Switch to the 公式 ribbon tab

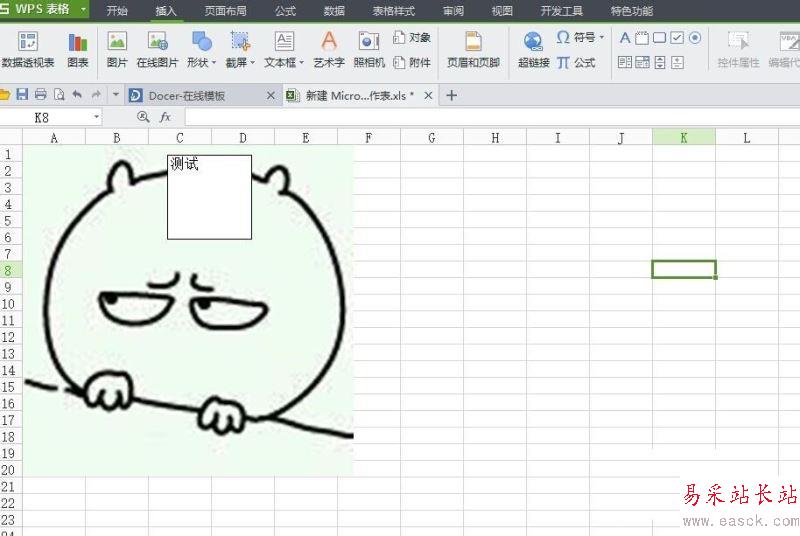pyautogui.click(x=285, y=11)
